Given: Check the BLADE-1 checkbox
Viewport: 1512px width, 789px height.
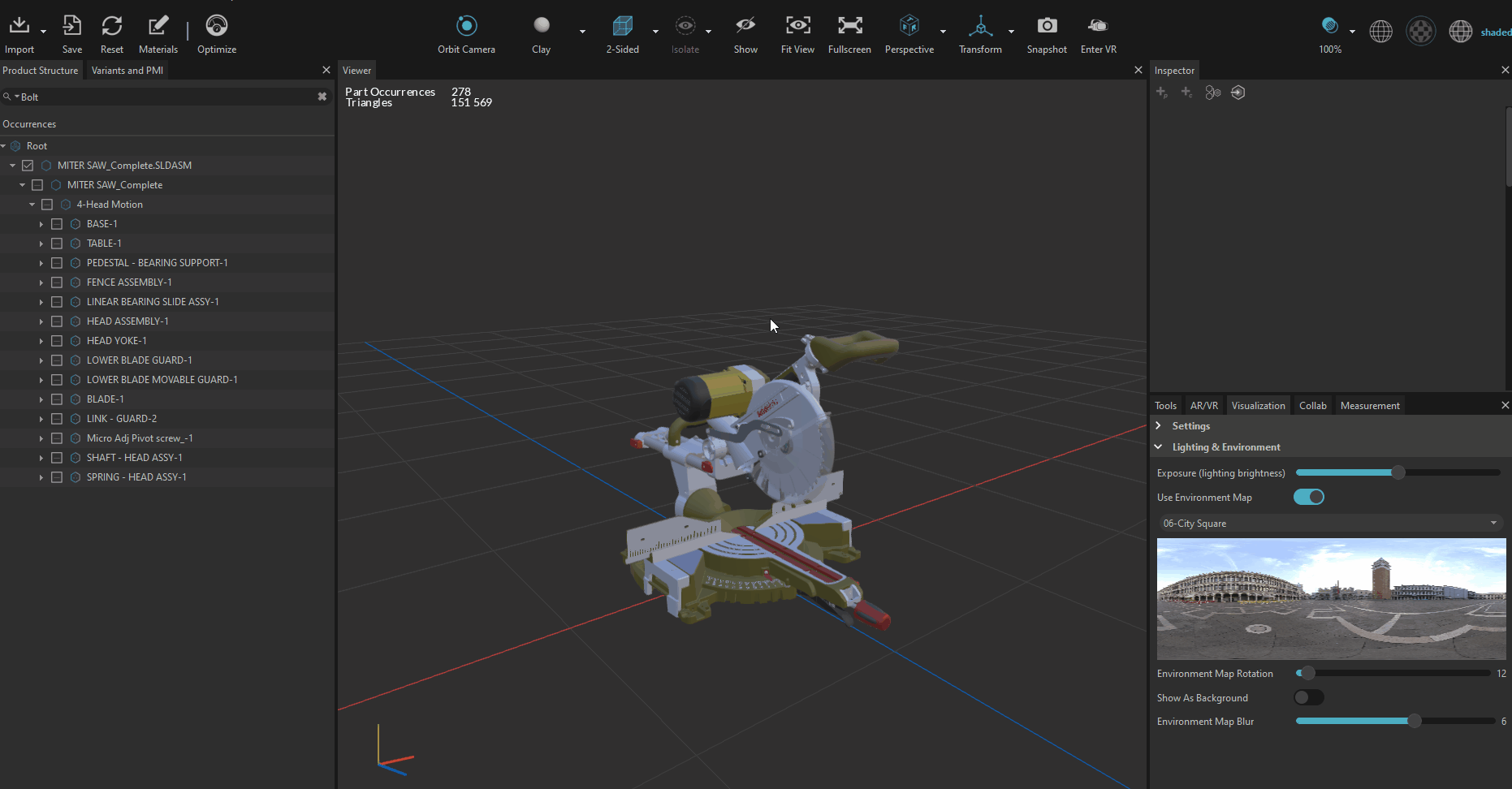Looking at the screenshot, I should click(x=57, y=399).
